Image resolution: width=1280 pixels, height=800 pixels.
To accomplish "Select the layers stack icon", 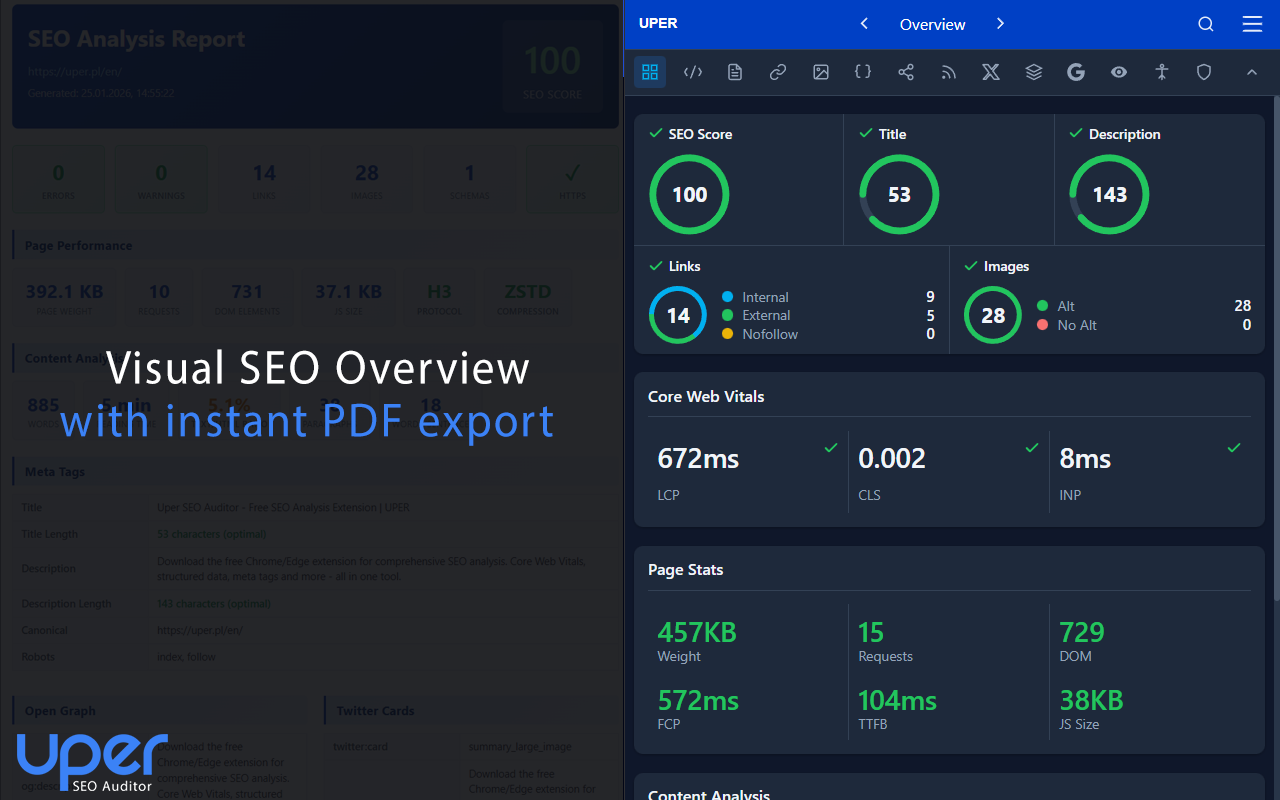I will [x=1033, y=72].
